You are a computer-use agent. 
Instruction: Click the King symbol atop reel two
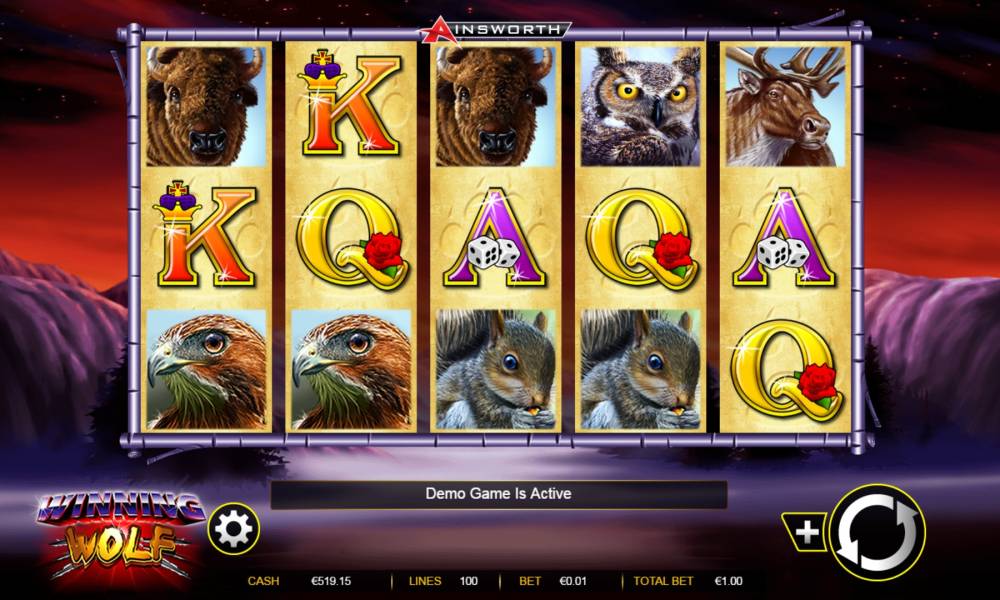point(349,103)
